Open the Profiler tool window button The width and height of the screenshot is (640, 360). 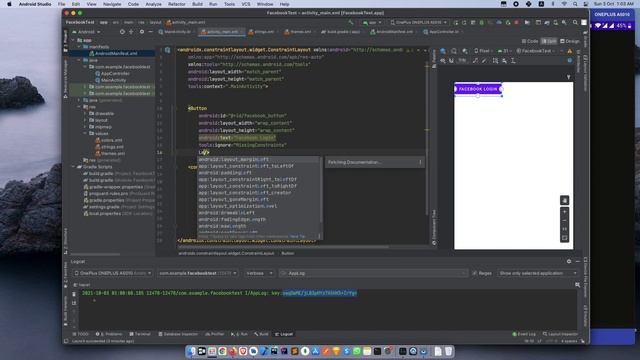pyautogui.click(x=215, y=334)
